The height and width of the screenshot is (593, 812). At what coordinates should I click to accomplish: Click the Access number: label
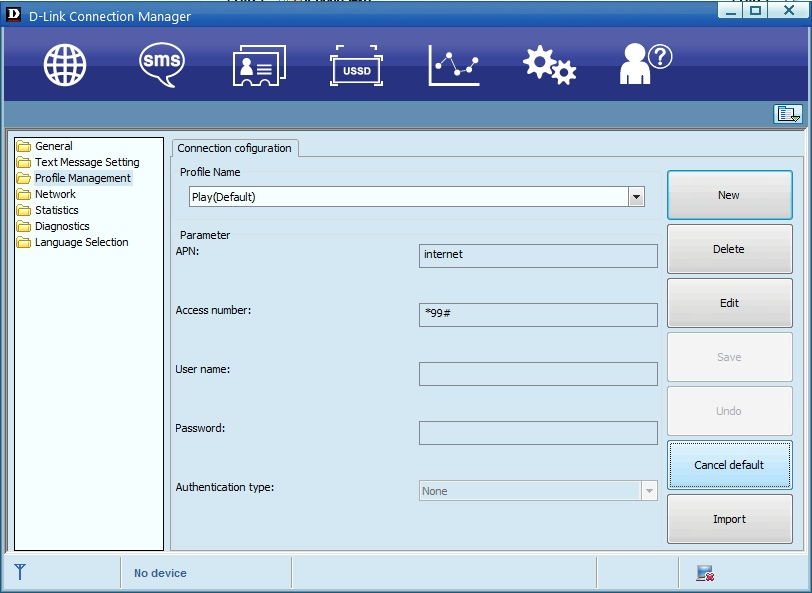tap(213, 310)
